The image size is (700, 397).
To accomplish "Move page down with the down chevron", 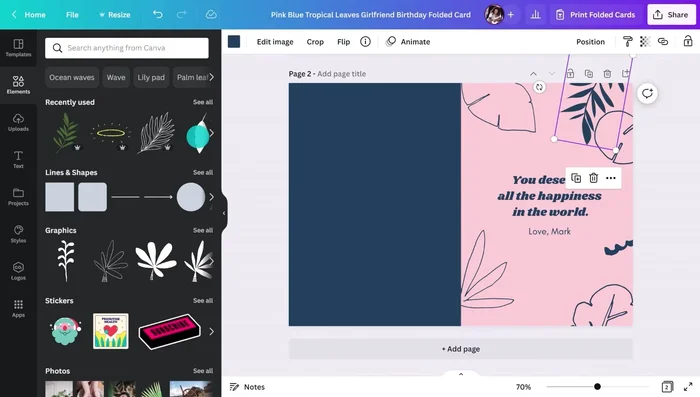I will click(552, 74).
